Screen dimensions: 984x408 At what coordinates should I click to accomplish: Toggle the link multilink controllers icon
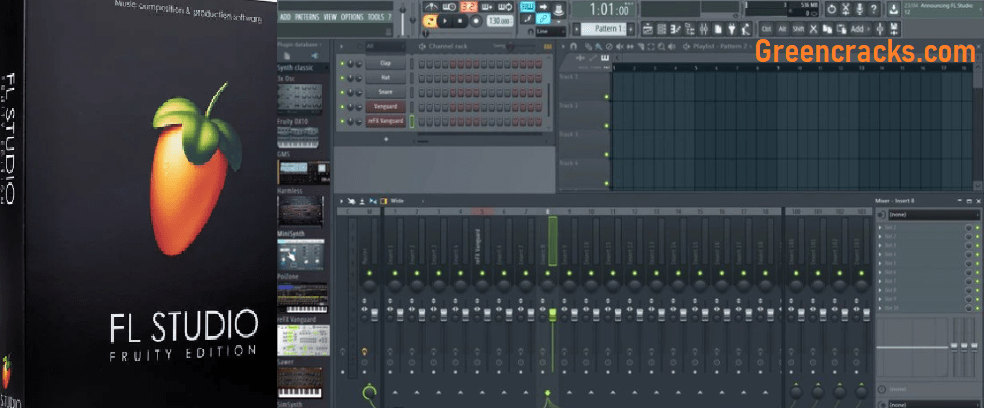point(543,19)
